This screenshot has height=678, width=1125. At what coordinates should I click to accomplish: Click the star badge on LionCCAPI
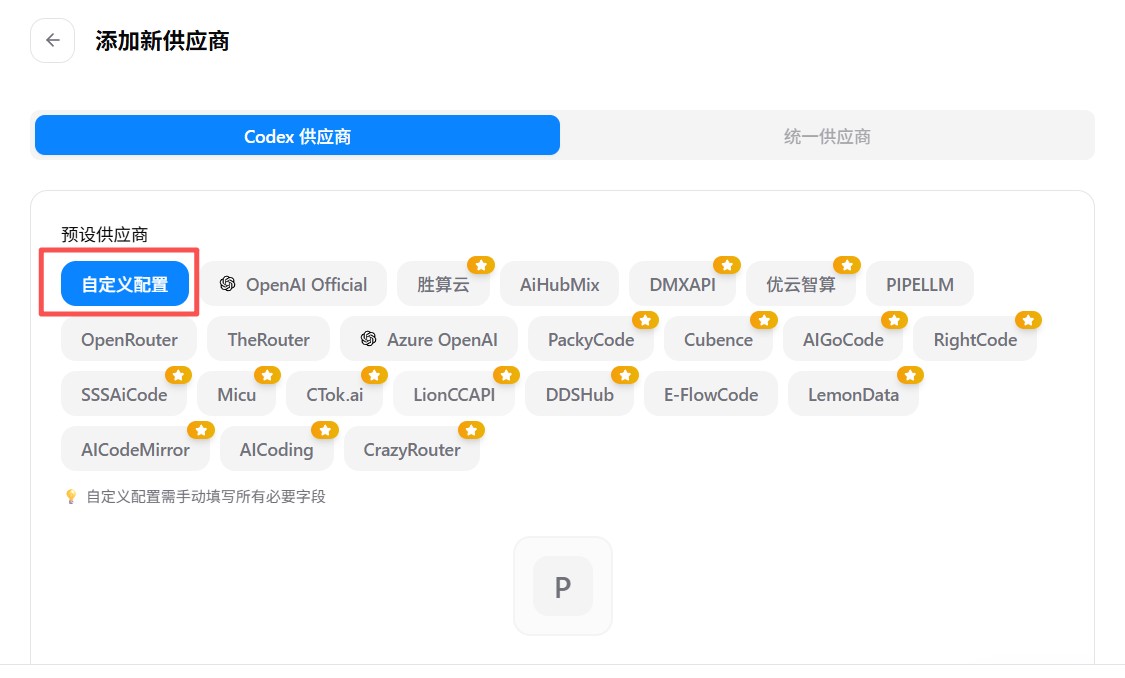click(506, 375)
